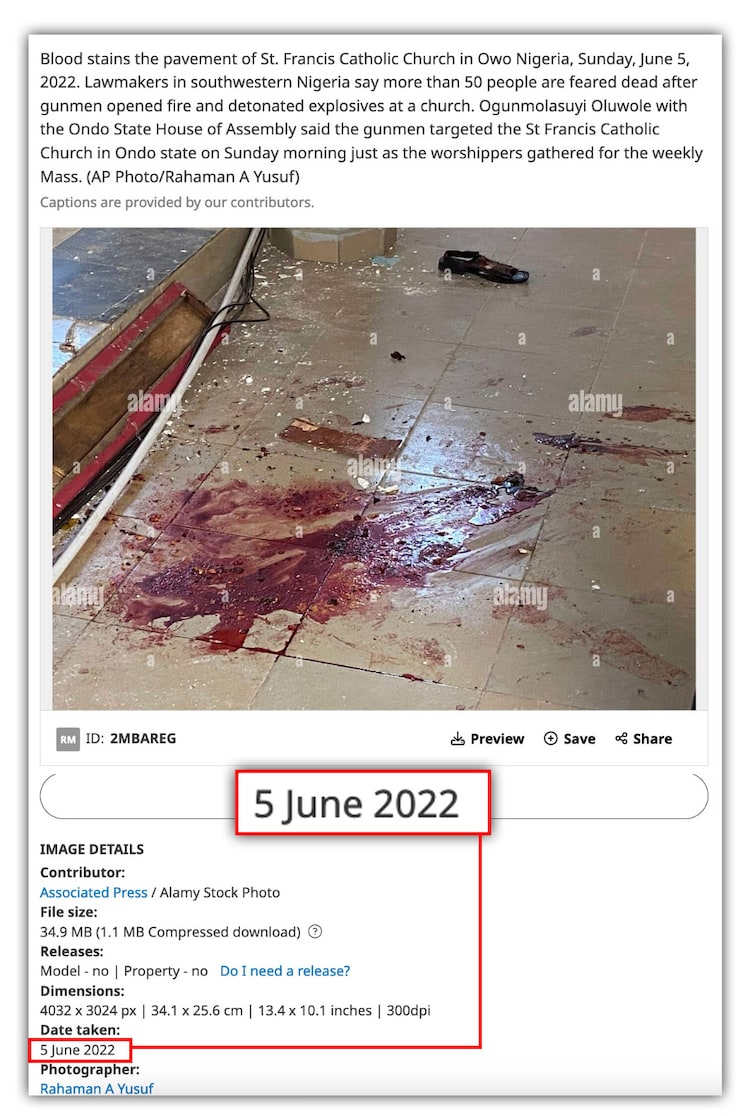Click the Preview download icon
This screenshot has height=1116, width=750.
(x=457, y=739)
